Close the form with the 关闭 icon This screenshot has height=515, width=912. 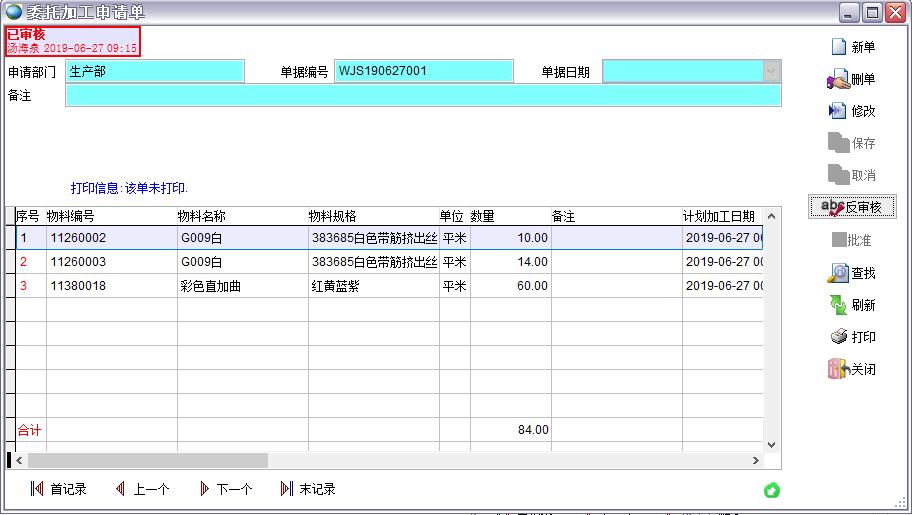[838, 369]
